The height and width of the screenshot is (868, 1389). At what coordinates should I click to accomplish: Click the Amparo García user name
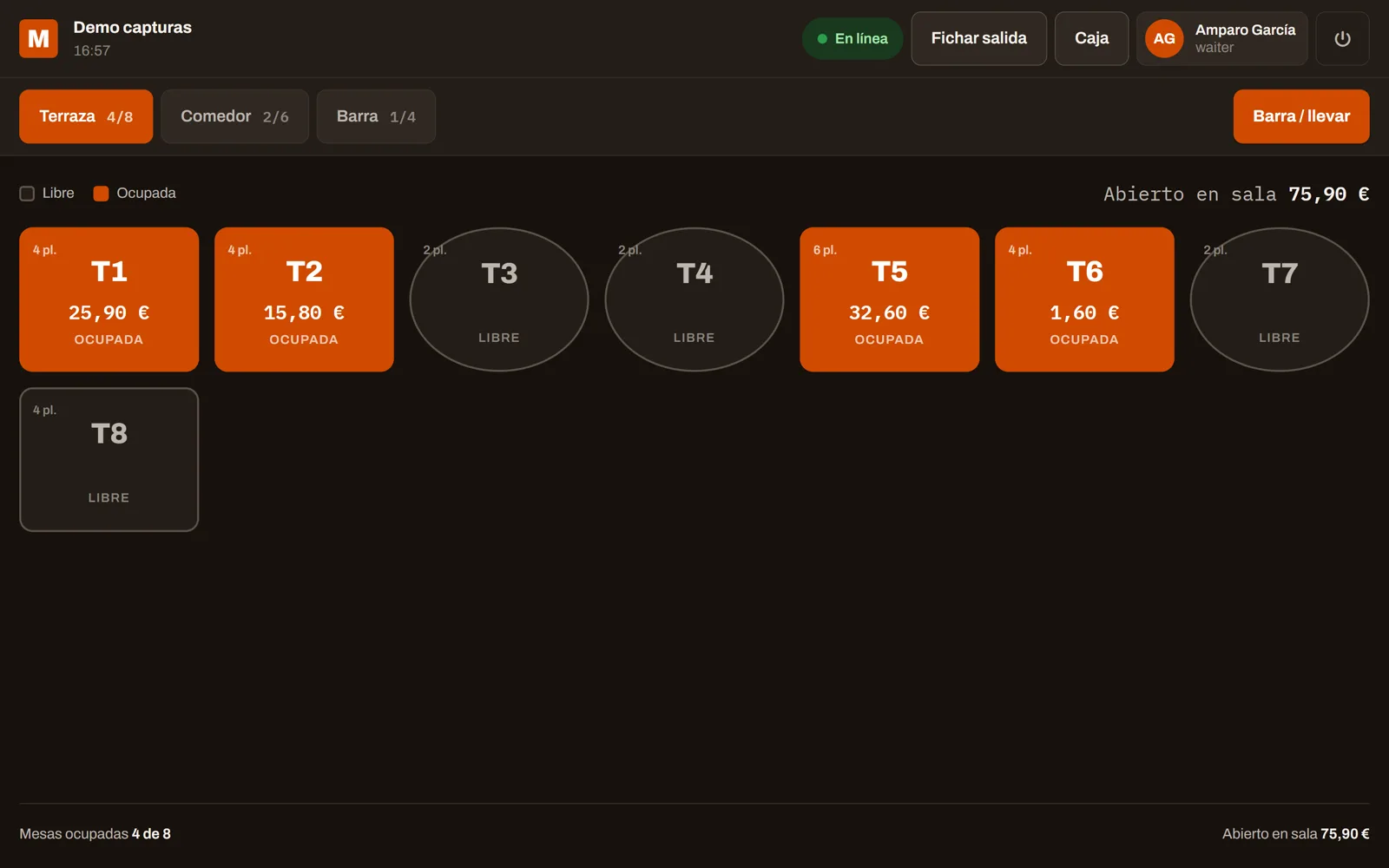coord(1245,30)
